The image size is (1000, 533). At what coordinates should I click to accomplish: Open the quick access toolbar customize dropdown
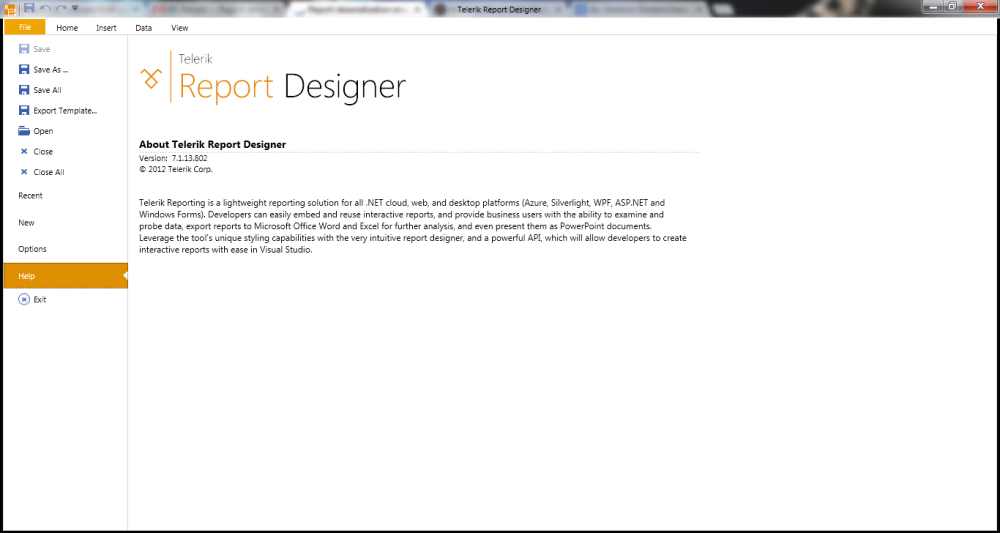75,8
